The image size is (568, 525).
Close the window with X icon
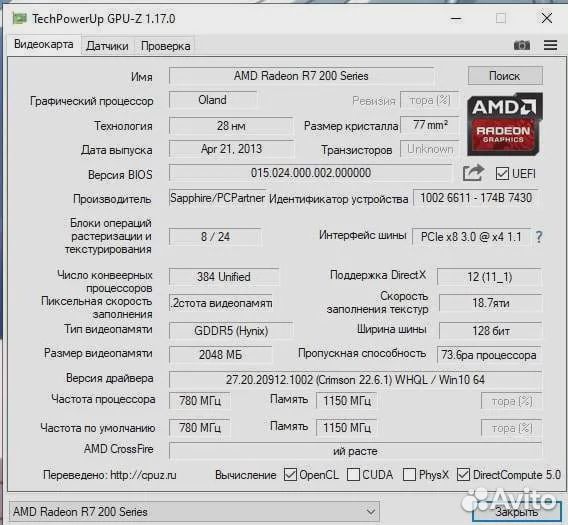[547, 18]
